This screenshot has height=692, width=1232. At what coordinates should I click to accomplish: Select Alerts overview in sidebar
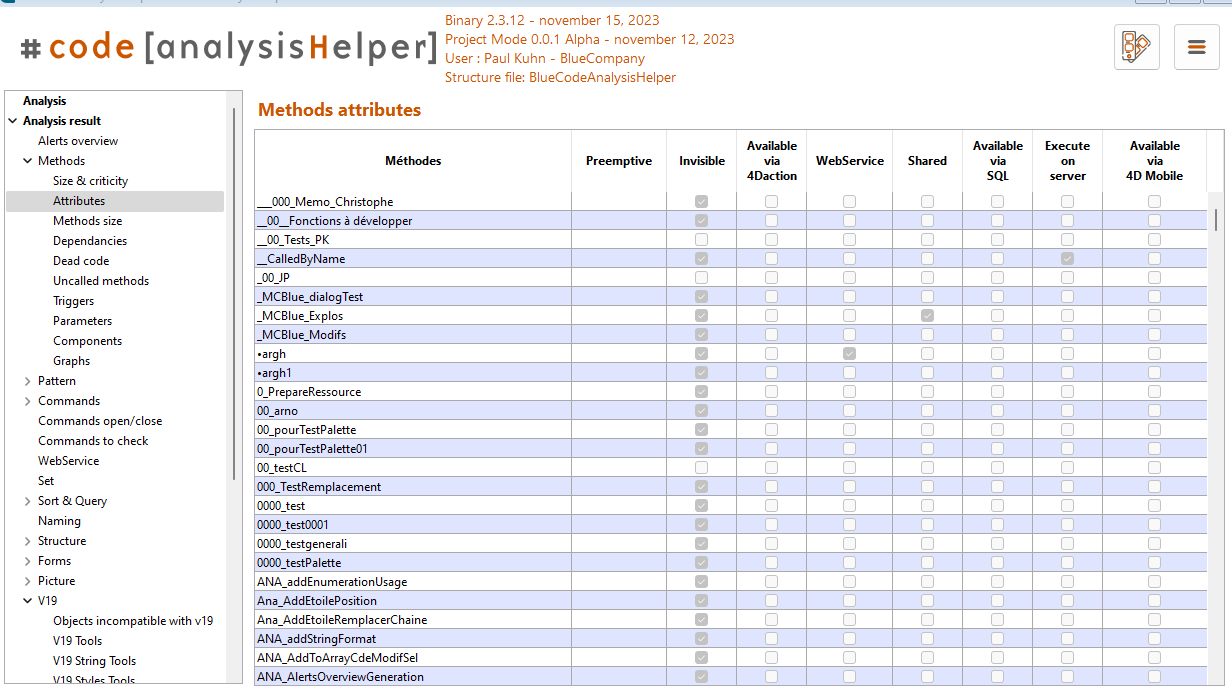coord(78,141)
